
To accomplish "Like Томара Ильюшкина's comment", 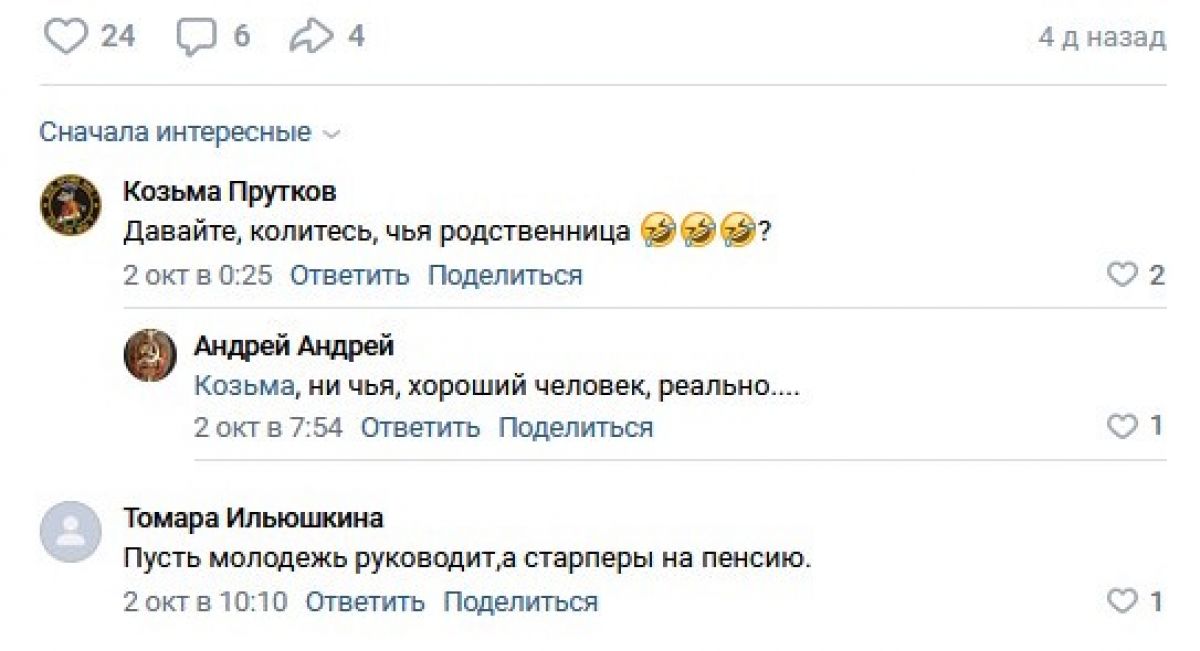I will (x=1123, y=601).
